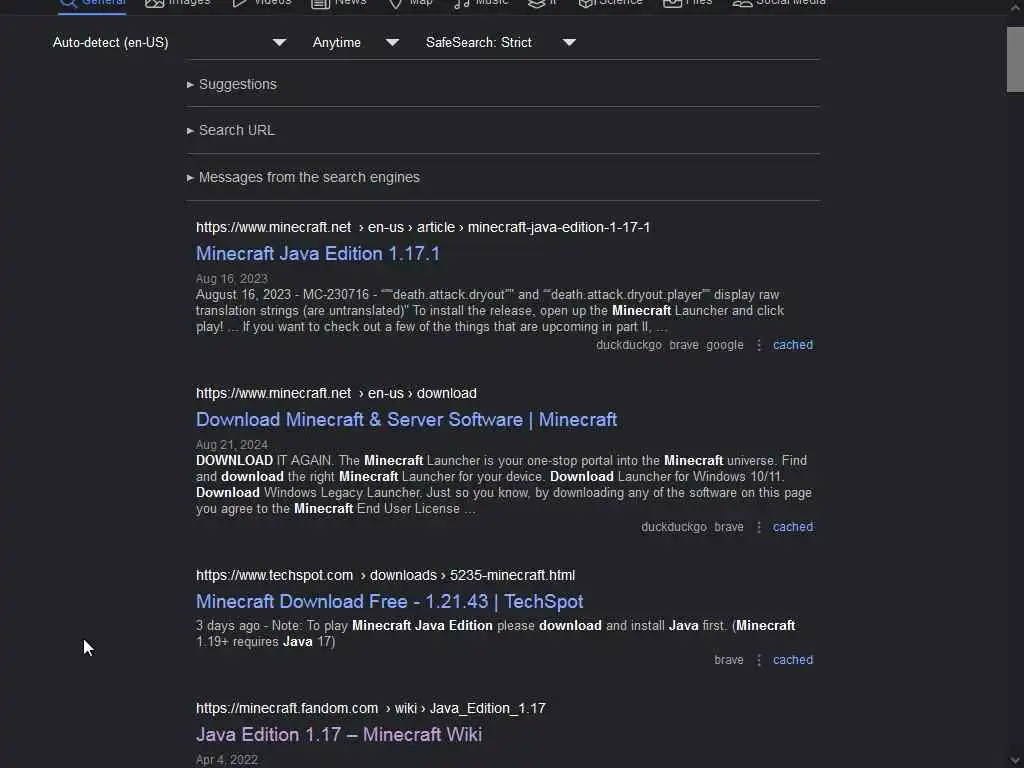Open Java Edition 1.17 – Minecraft Wiki result
Screen dimensions: 1024x768
[339, 734]
